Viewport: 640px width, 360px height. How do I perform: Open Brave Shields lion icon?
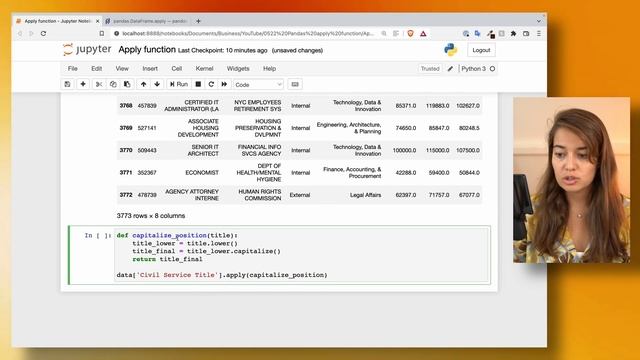[411, 33]
